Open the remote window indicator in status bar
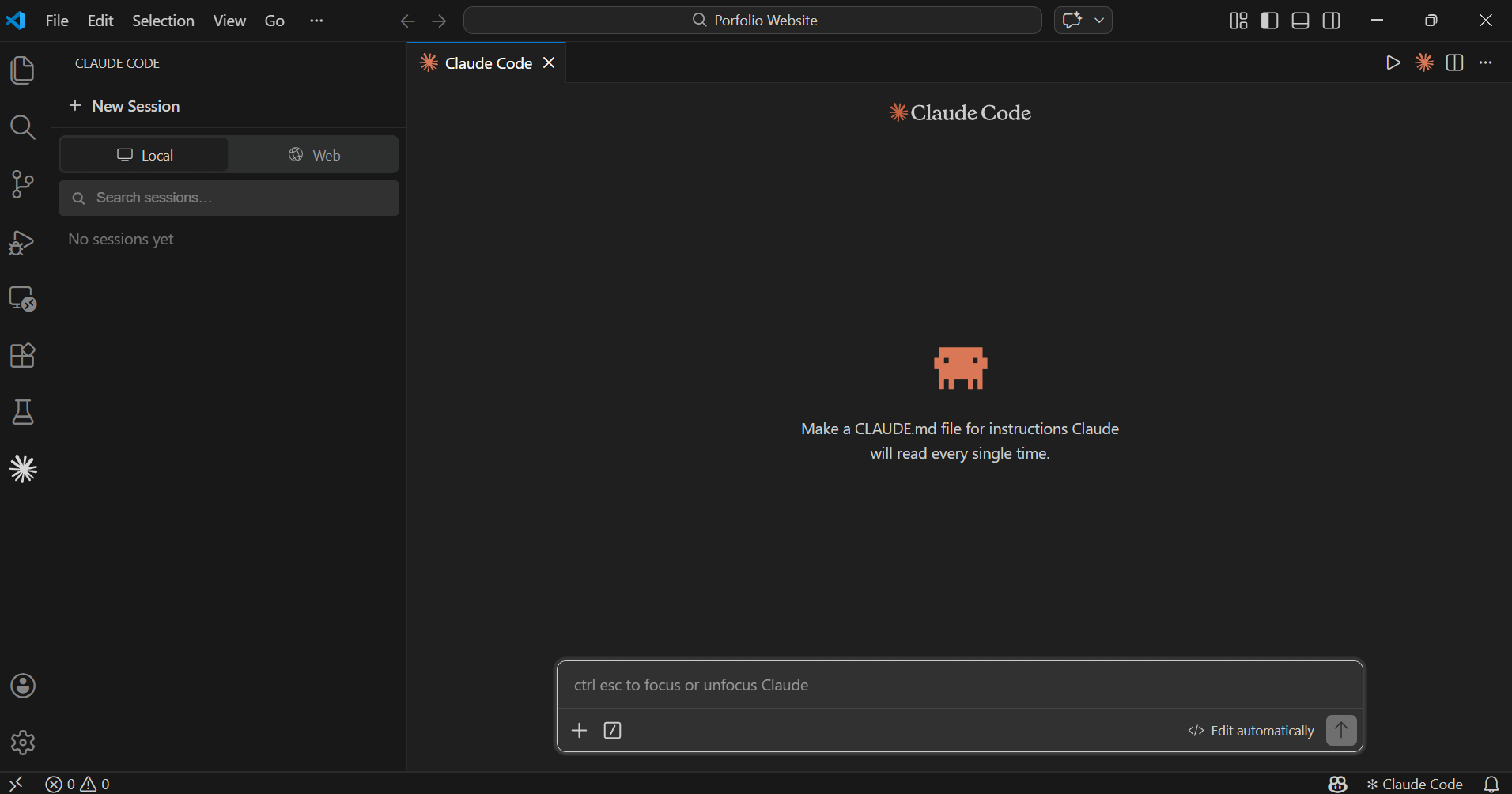This screenshot has height=794, width=1512. 16,784
